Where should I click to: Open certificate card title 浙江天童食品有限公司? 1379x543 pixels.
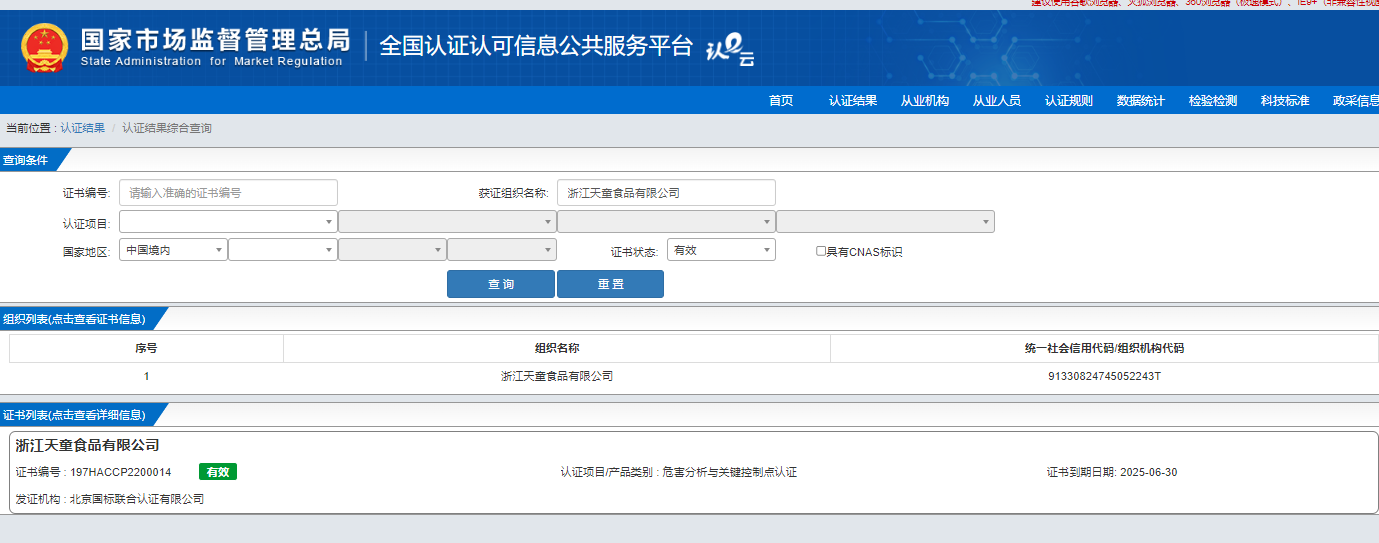click(x=88, y=445)
